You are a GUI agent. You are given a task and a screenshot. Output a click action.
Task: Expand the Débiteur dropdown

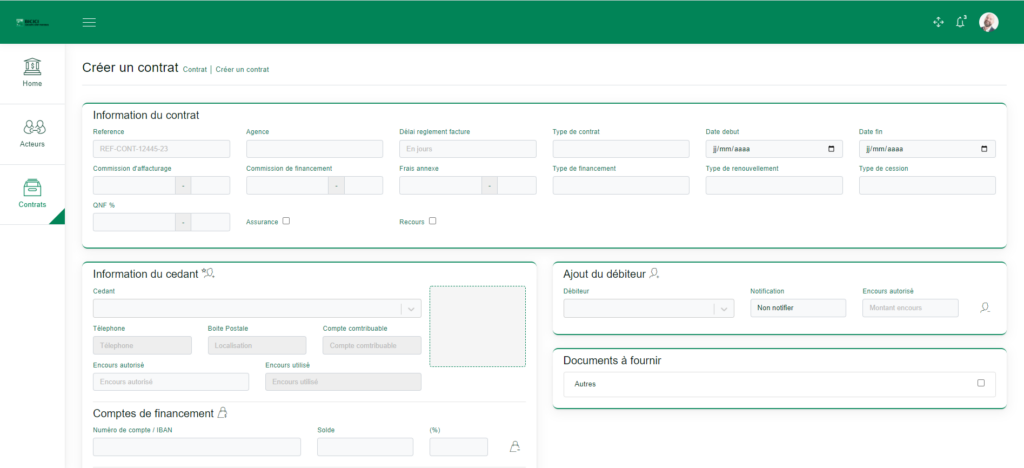click(724, 309)
